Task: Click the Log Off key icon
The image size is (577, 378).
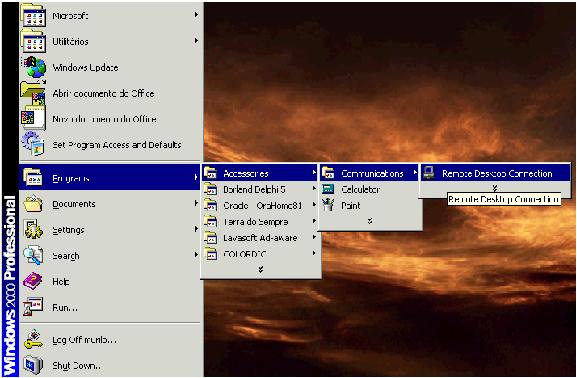Action: [33, 339]
